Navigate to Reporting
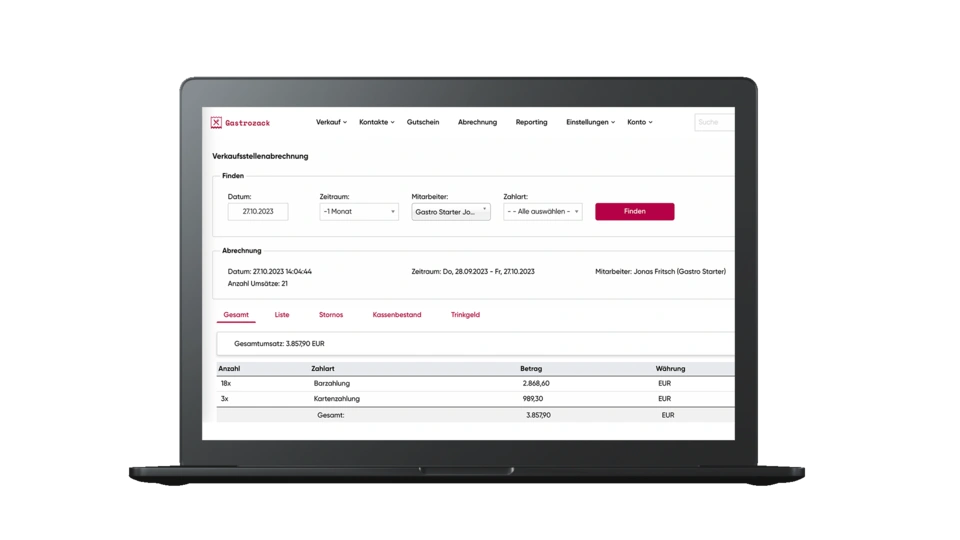This screenshot has height=540, width=960. (531, 122)
